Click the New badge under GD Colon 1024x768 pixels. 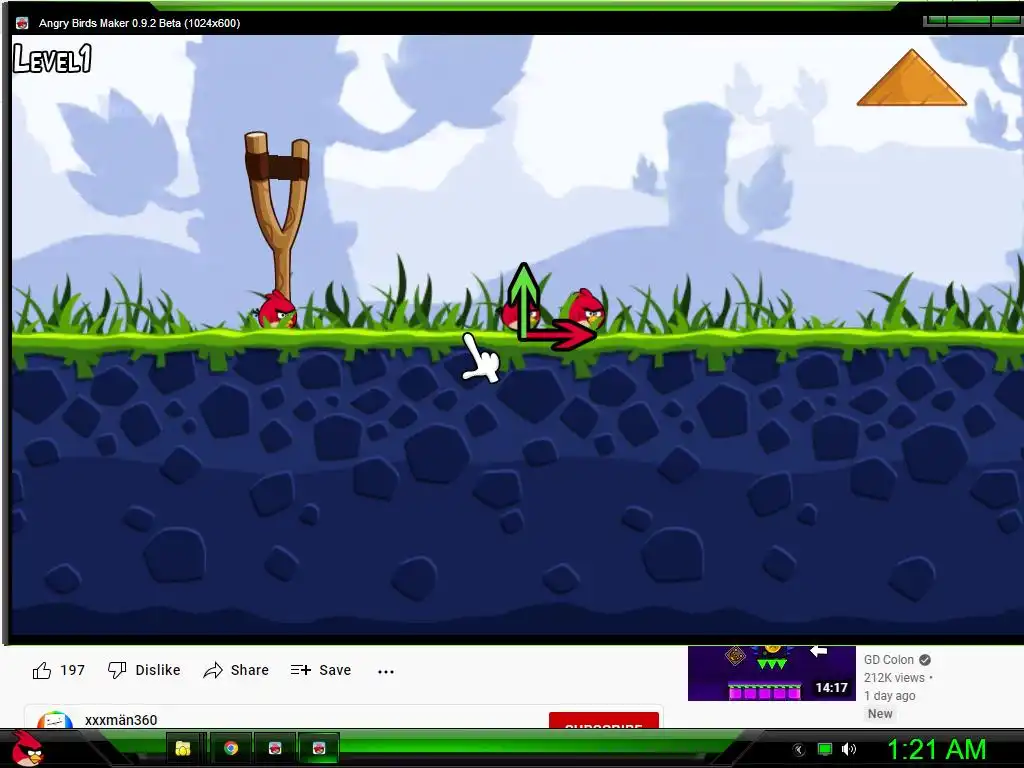click(x=880, y=714)
